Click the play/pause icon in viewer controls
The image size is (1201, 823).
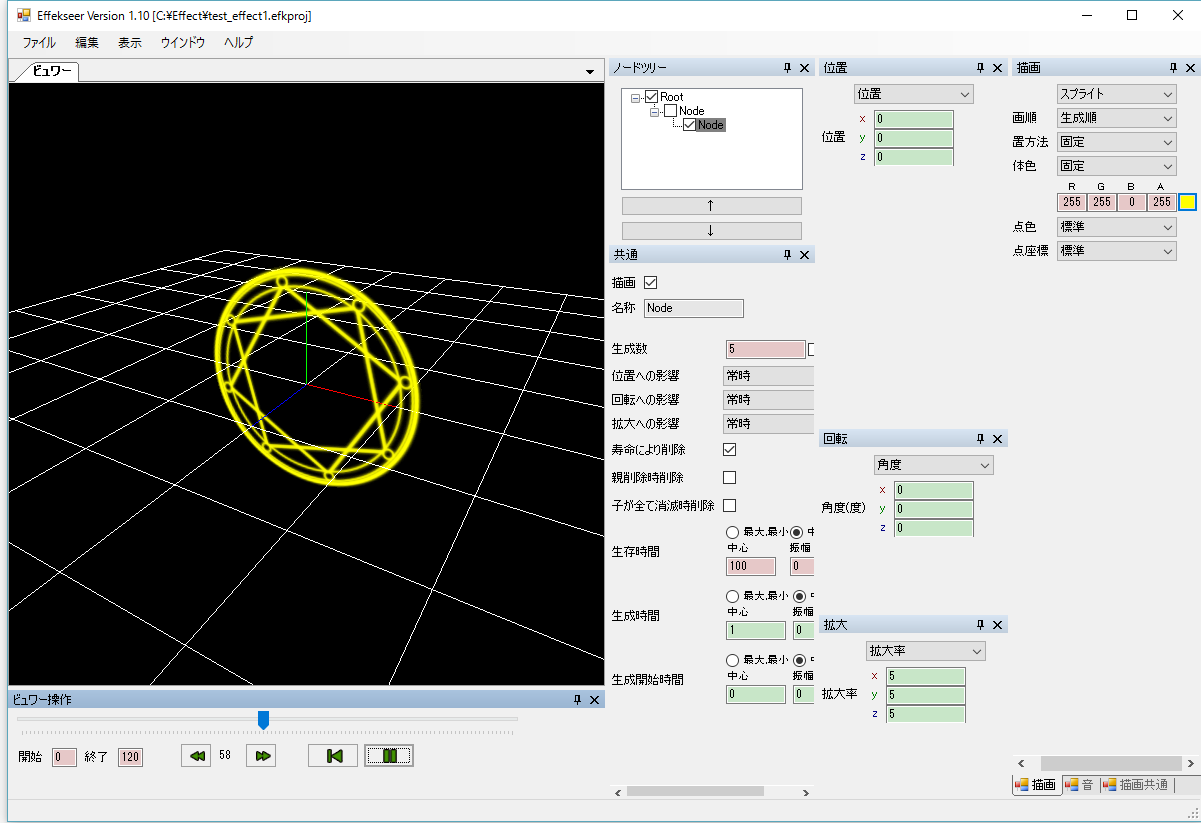(x=388, y=755)
